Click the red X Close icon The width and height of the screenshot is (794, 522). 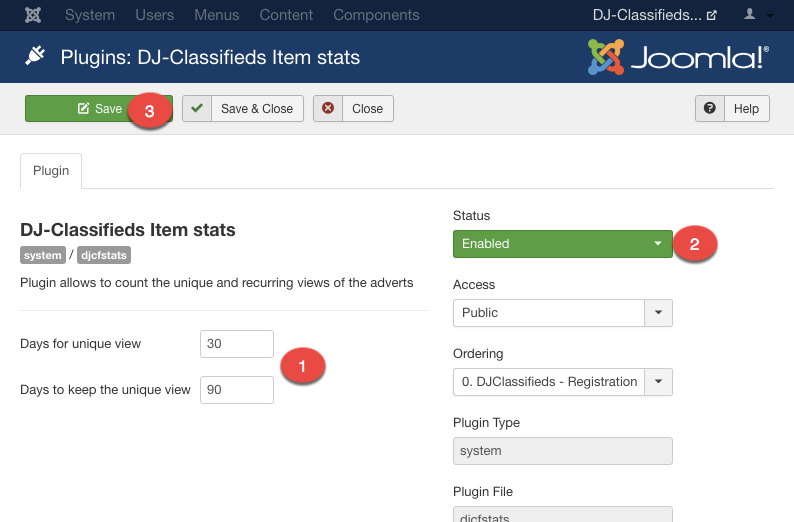328,109
